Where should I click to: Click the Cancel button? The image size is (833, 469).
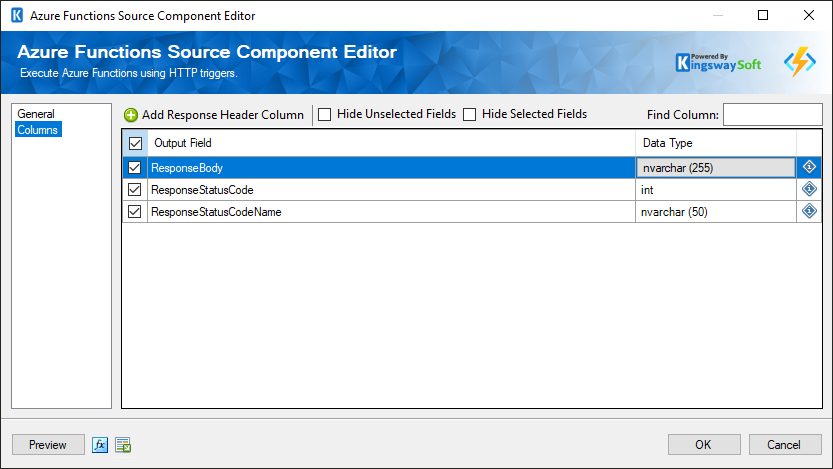point(785,445)
